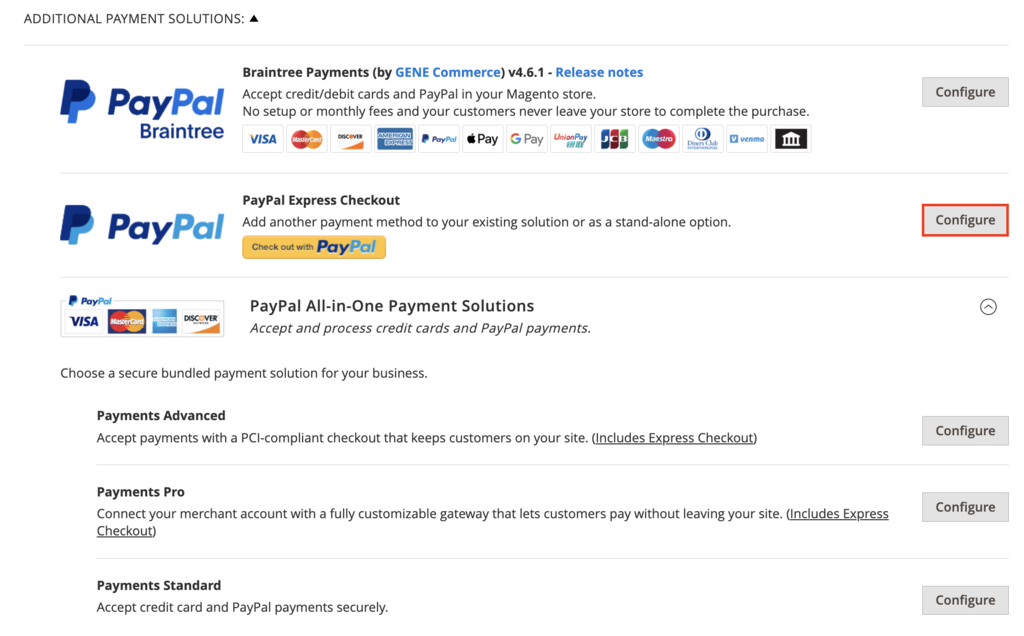Select the Diners Club icon
The height and width of the screenshot is (636, 1024).
(x=703, y=139)
